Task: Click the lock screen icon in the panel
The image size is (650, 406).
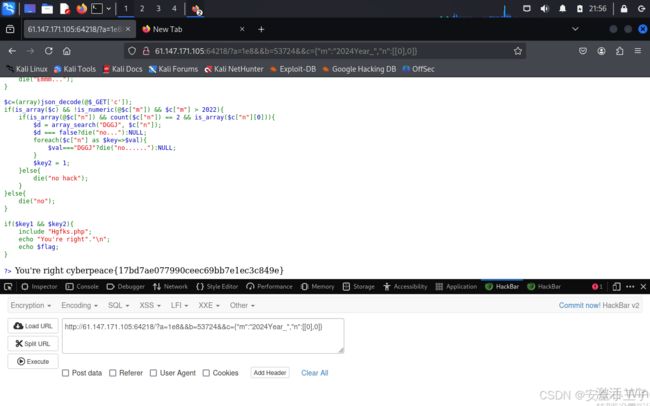Action: [624, 9]
